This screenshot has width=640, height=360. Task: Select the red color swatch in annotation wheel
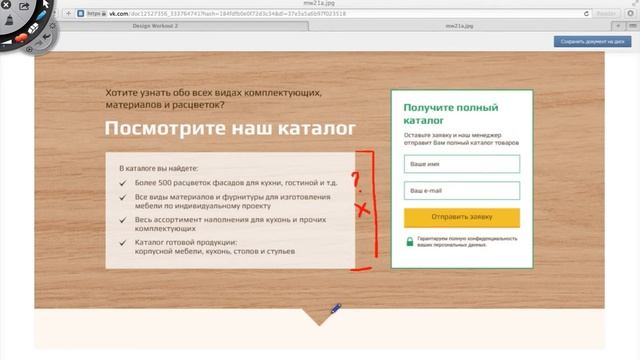point(21,38)
